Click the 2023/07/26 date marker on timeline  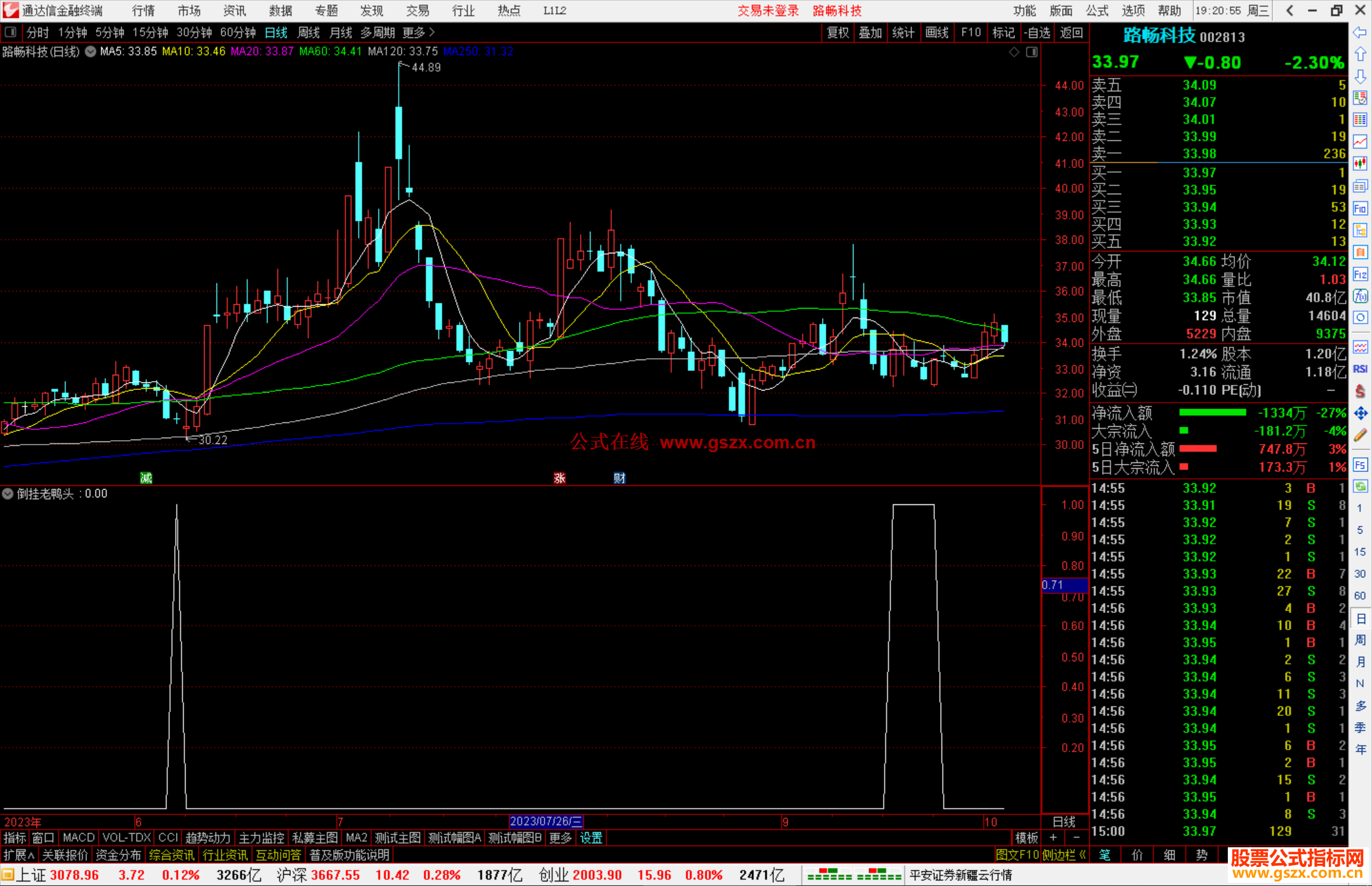click(x=546, y=821)
